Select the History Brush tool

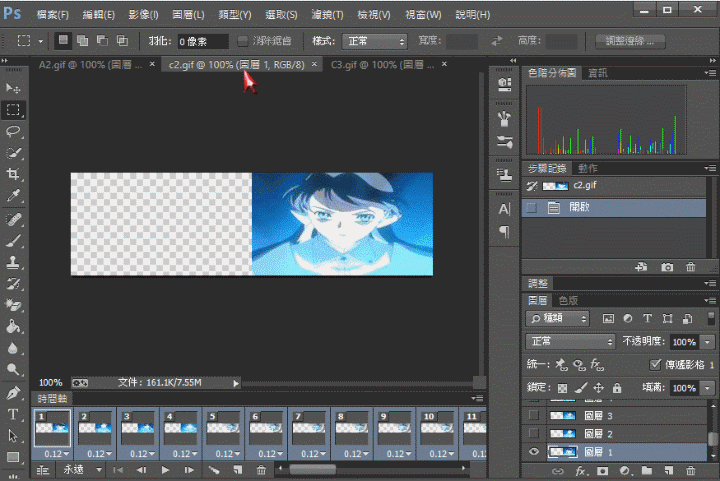tap(13, 284)
